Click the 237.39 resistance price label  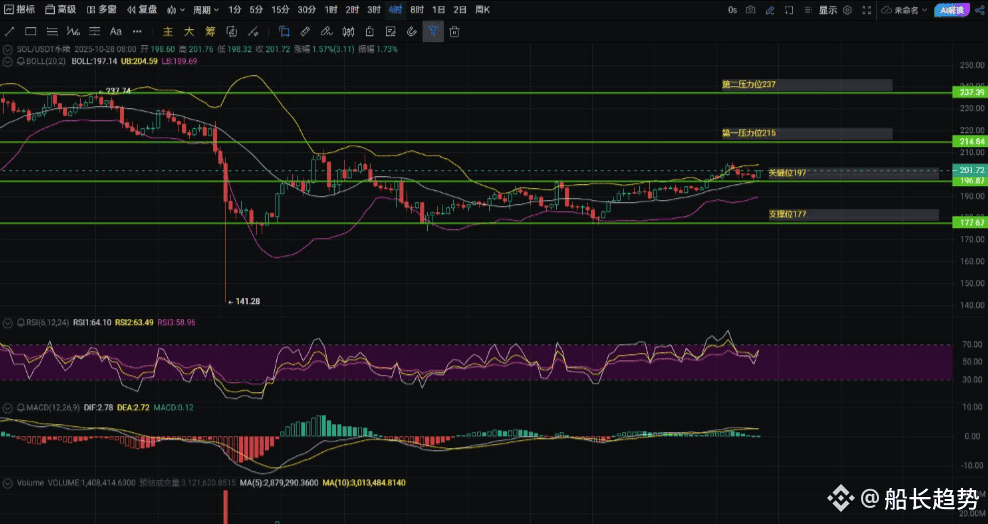click(965, 92)
